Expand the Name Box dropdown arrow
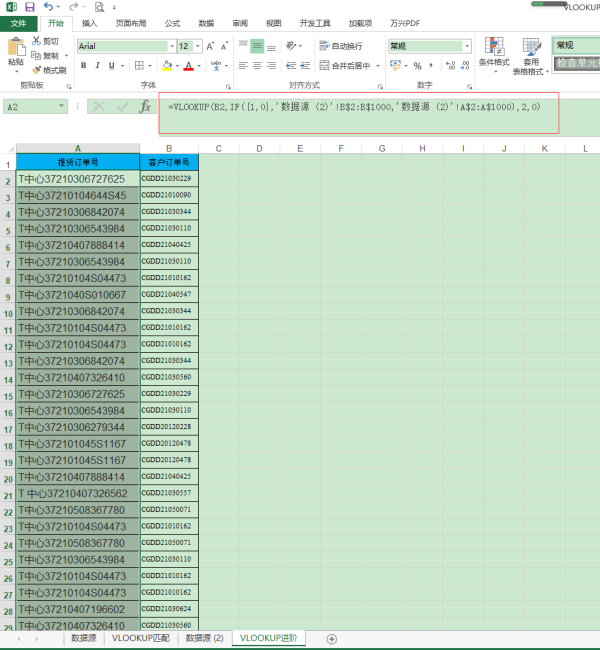The height and width of the screenshot is (650, 600). pyautogui.click(x=62, y=106)
